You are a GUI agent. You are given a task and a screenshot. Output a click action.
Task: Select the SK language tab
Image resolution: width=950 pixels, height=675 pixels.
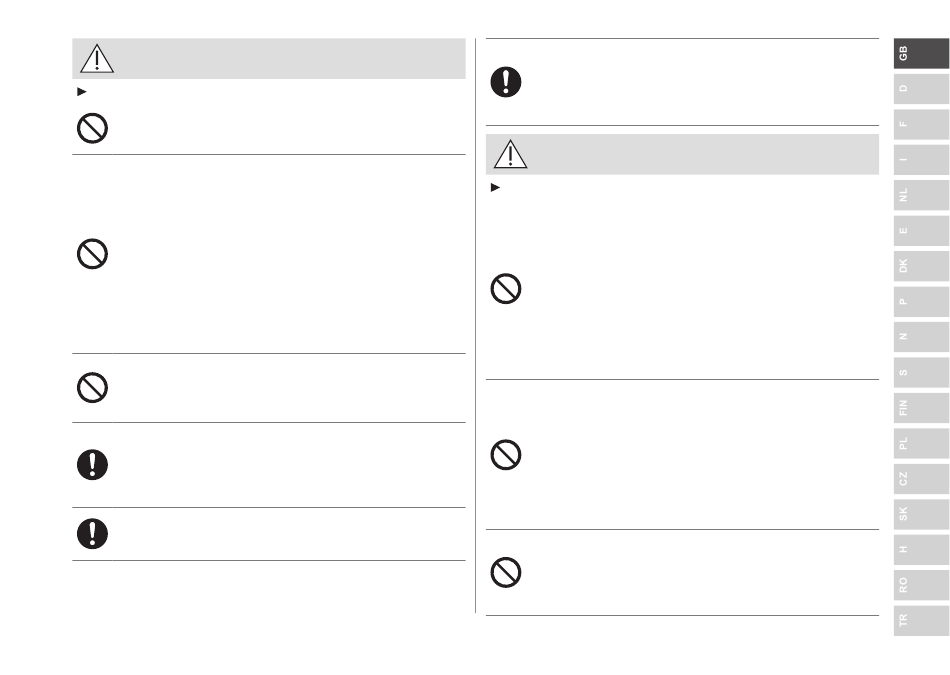tap(921, 514)
